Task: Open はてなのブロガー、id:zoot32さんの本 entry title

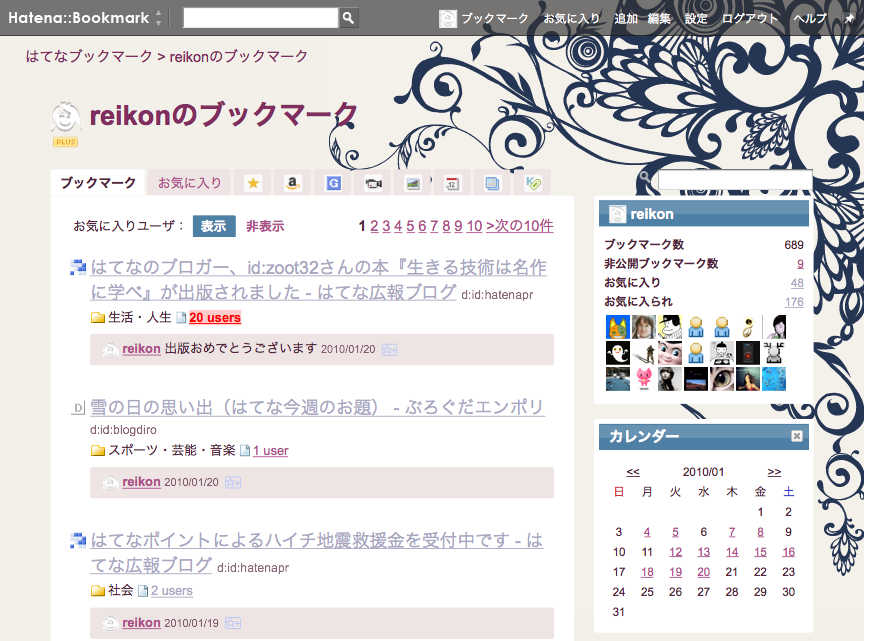Action: (x=318, y=279)
